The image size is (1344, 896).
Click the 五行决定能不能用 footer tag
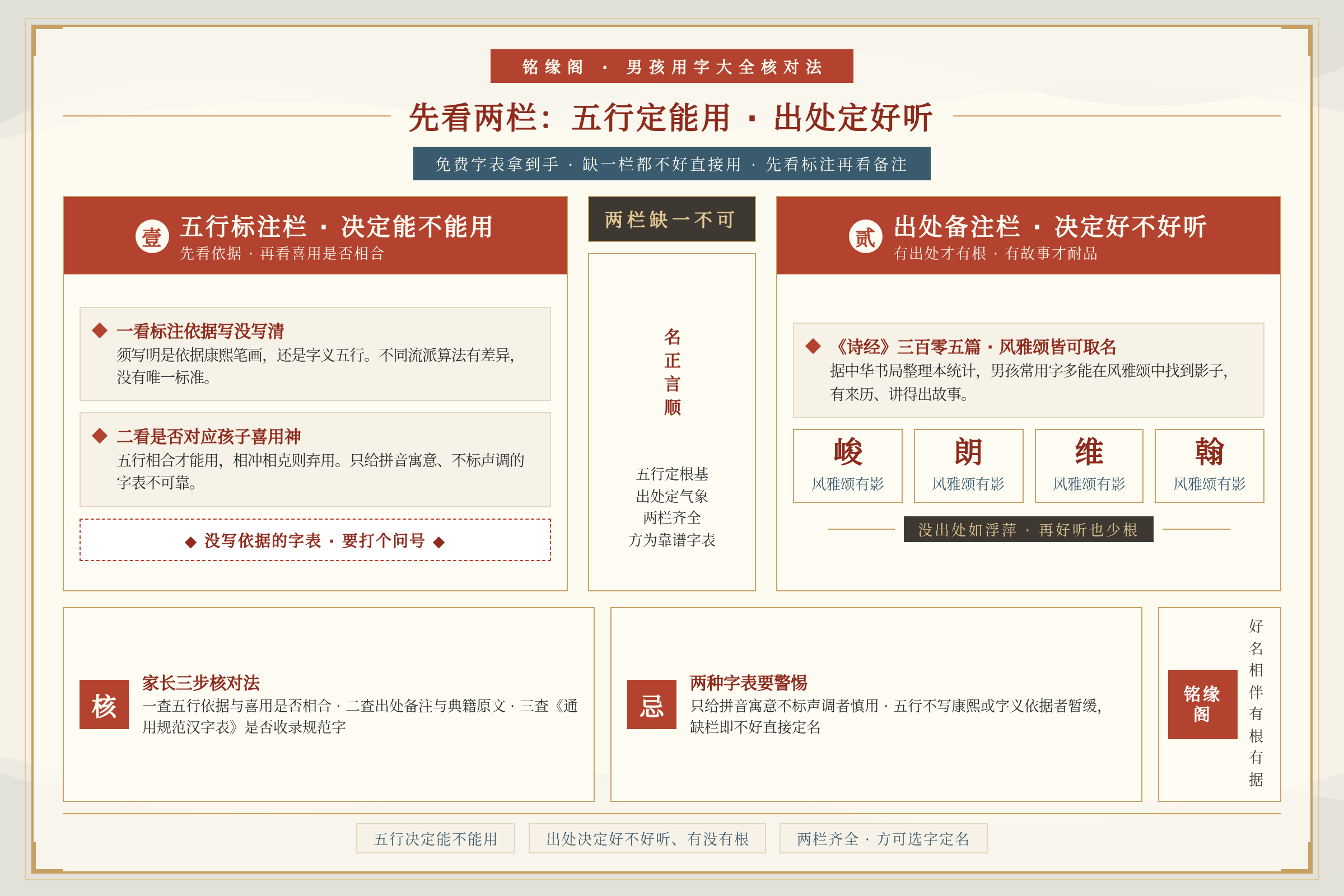point(436,838)
